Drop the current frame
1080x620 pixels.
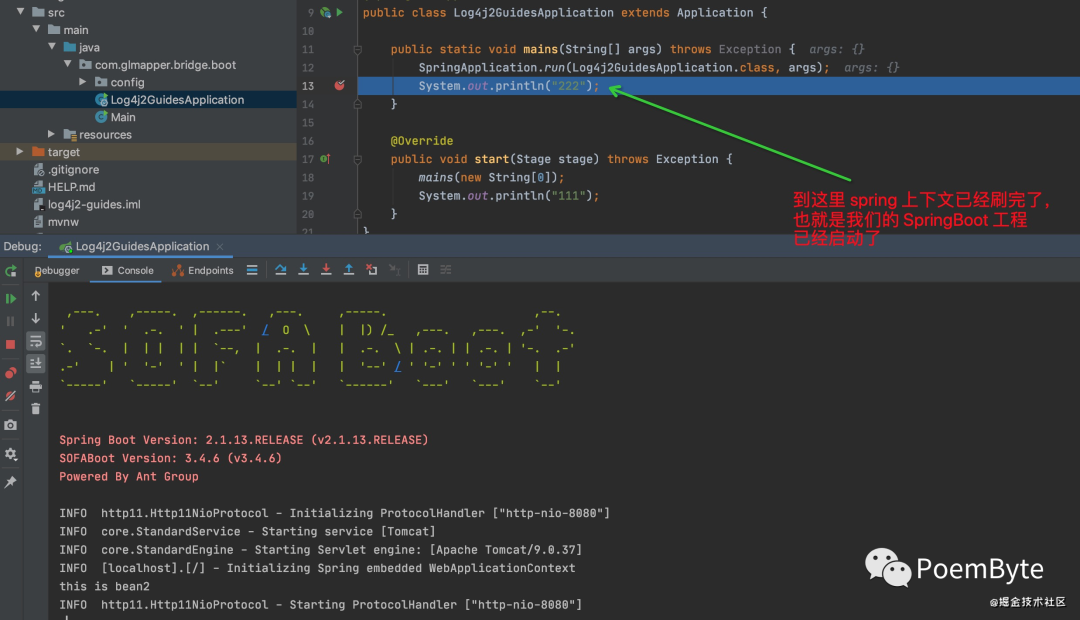(x=371, y=269)
